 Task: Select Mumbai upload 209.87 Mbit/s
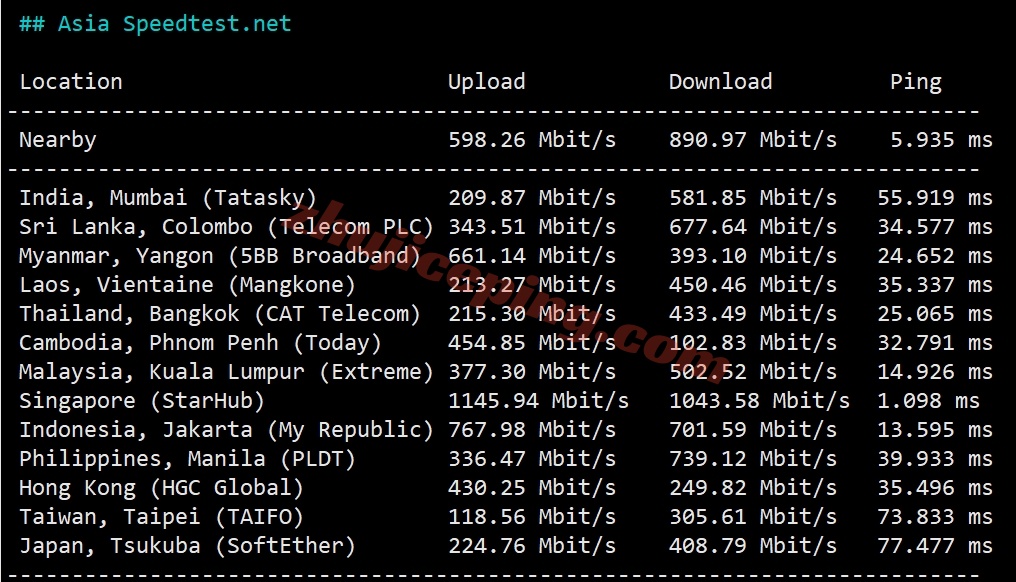[532, 198]
